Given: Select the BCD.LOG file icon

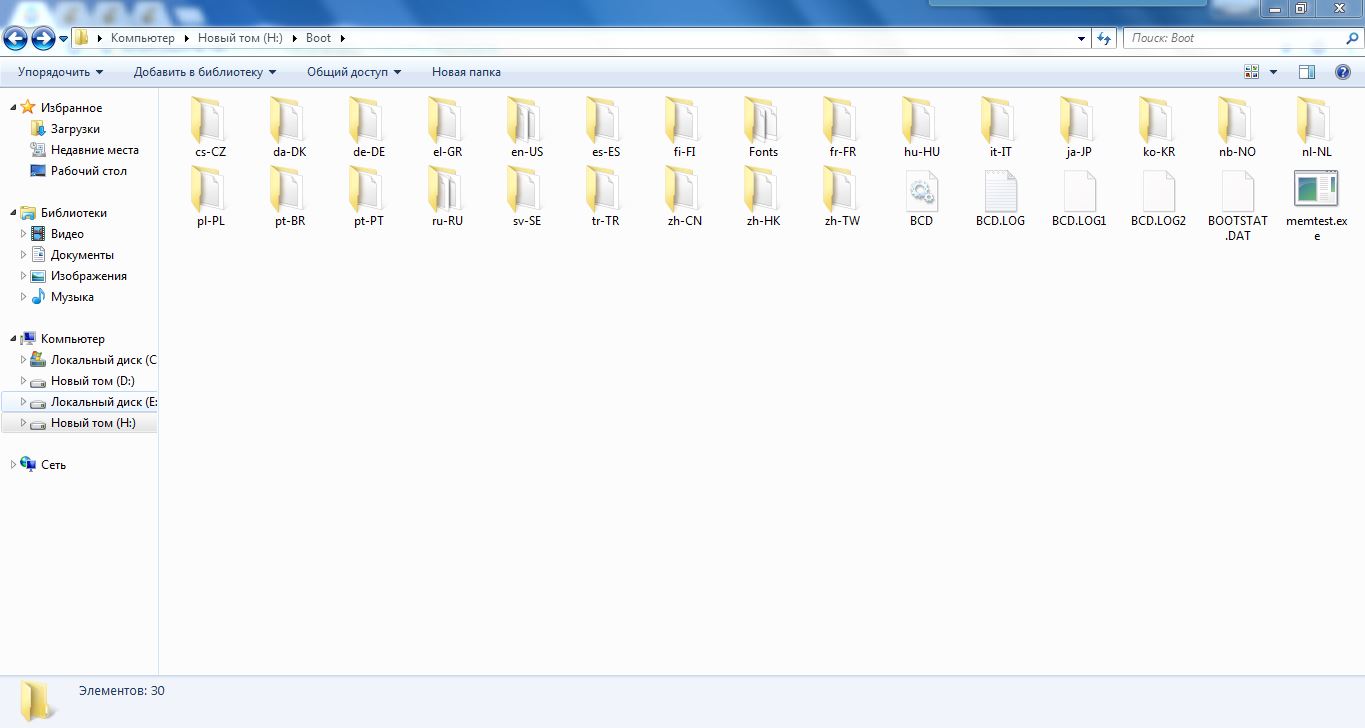Looking at the screenshot, I should pos(1000,190).
